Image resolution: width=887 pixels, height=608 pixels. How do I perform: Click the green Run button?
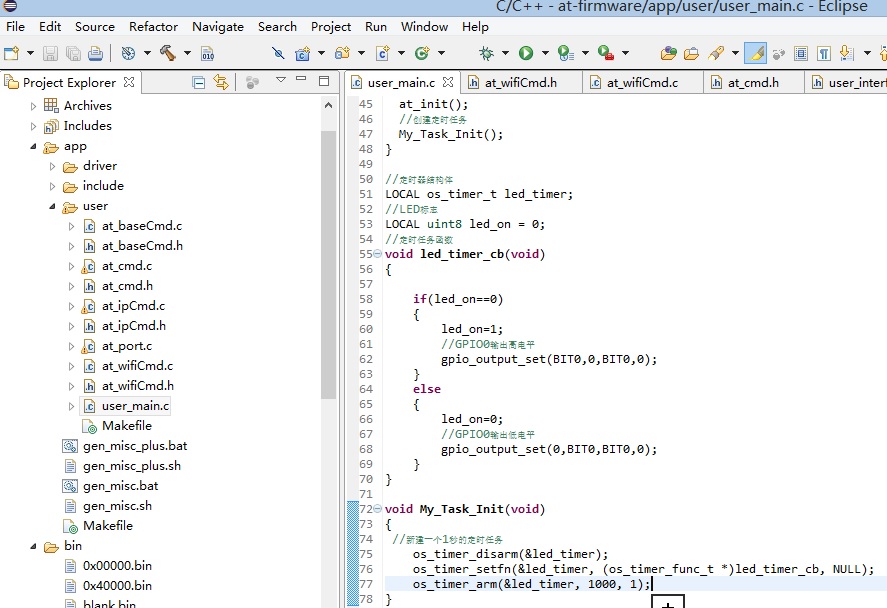point(526,53)
